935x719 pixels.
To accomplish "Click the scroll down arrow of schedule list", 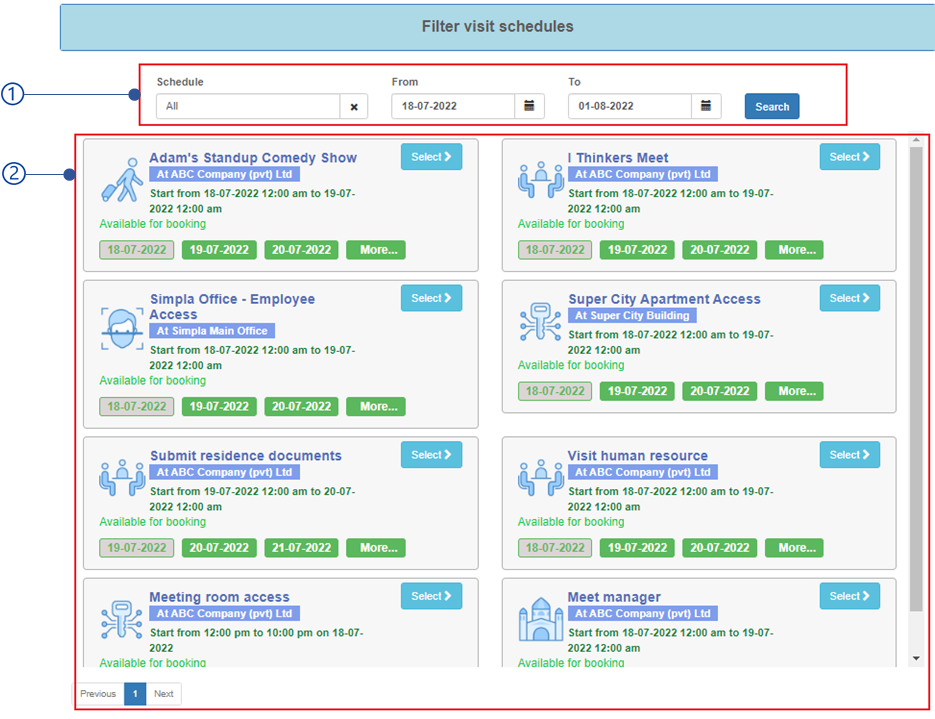I will (916, 658).
